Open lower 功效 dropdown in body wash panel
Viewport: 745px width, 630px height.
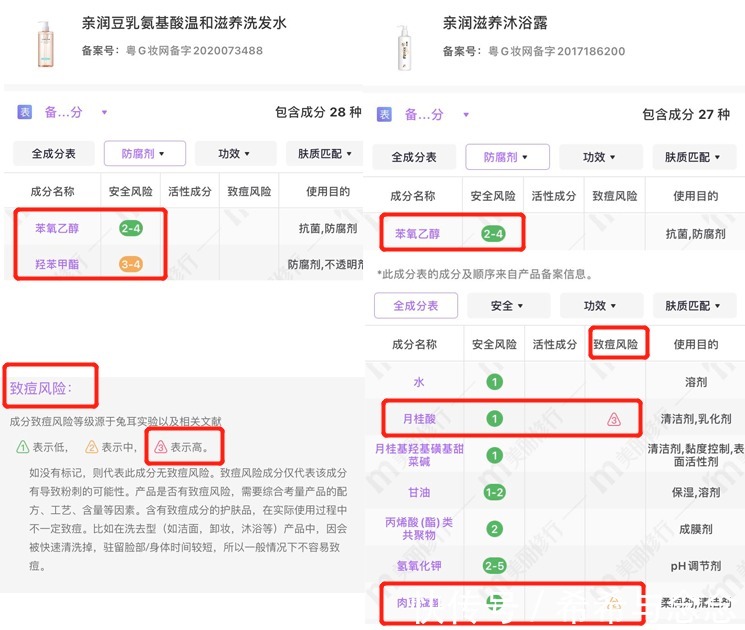tap(602, 305)
